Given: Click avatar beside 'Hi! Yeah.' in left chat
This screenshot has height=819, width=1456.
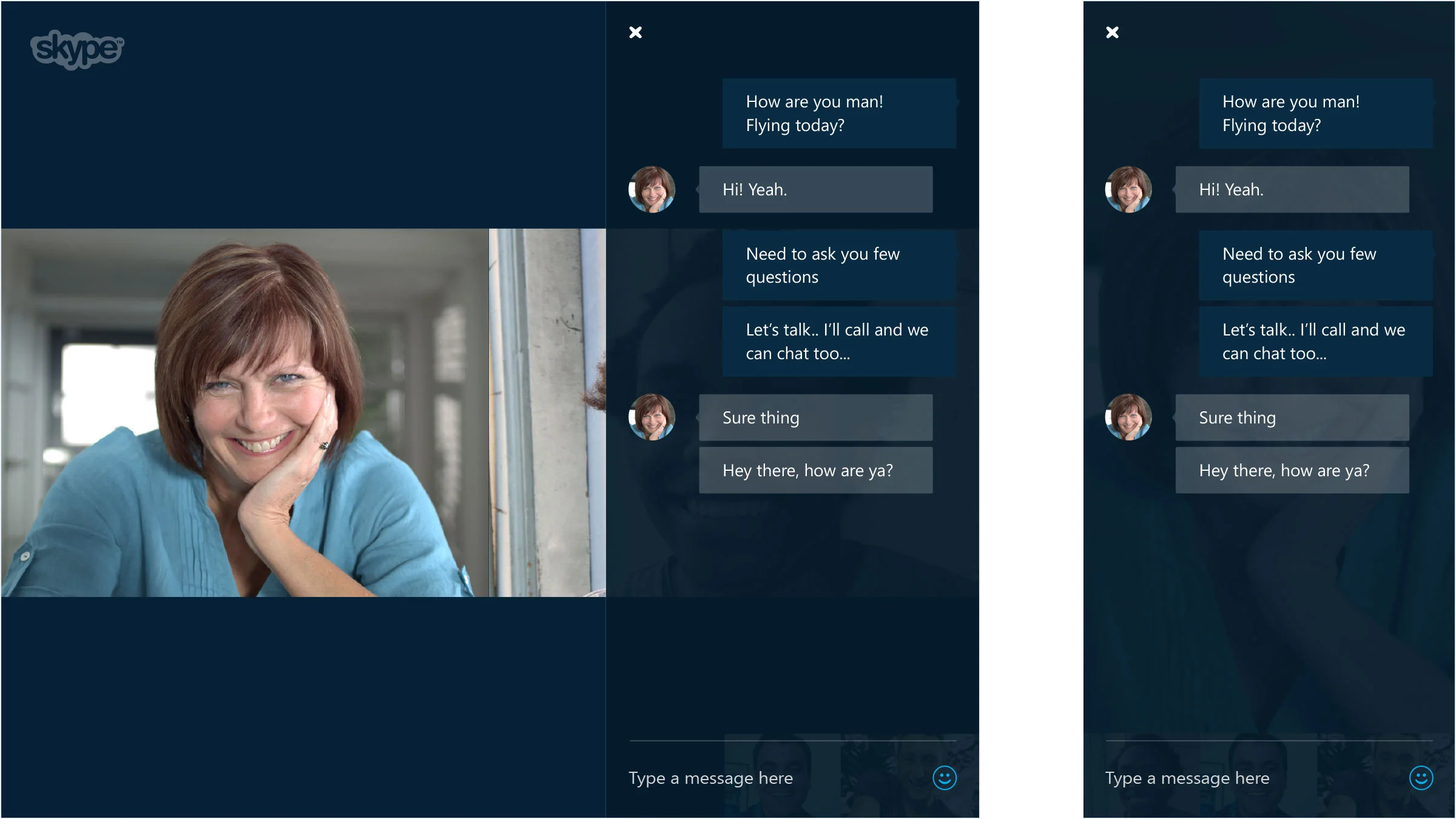Looking at the screenshot, I should [x=652, y=189].
